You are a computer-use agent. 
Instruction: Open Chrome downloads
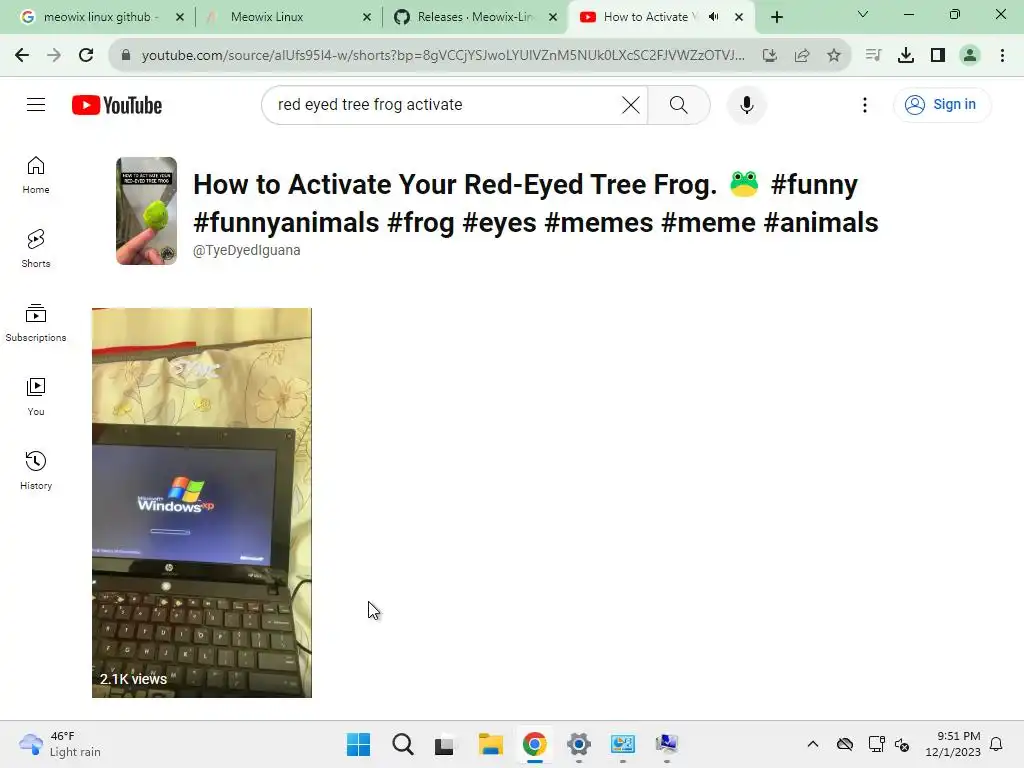click(906, 56)
